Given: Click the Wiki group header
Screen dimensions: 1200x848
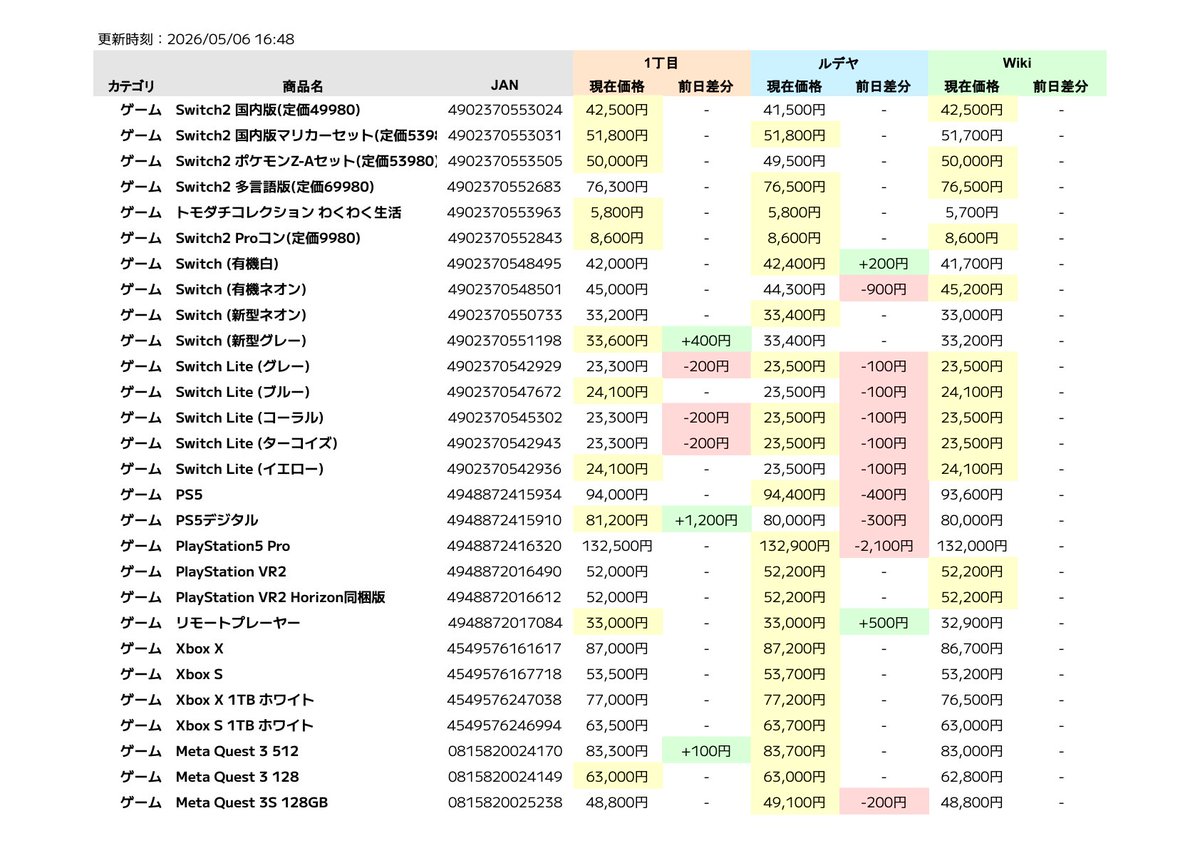Looking at the screenshot, I should click(1018, 62).
